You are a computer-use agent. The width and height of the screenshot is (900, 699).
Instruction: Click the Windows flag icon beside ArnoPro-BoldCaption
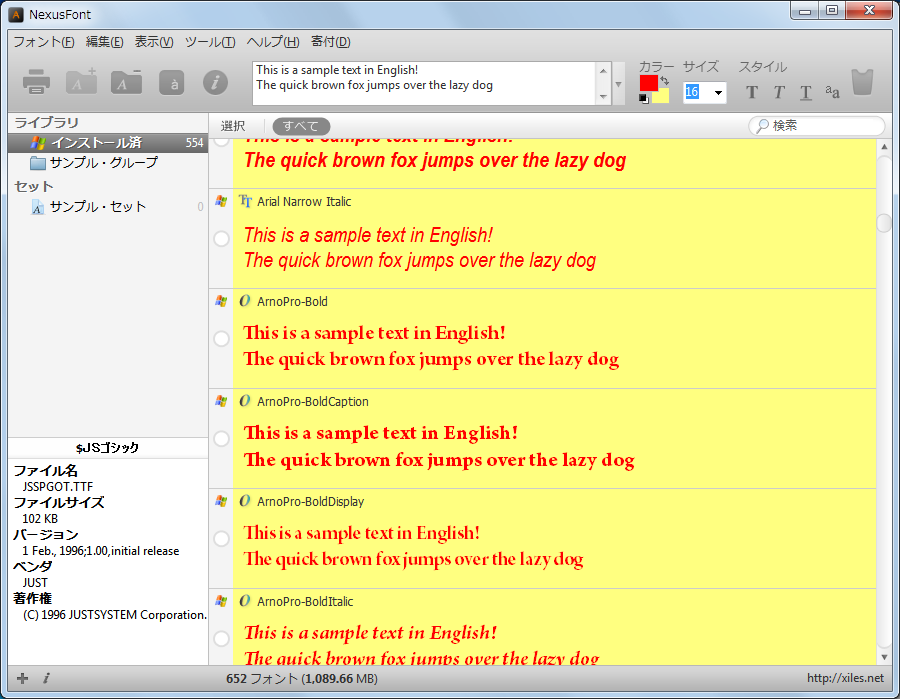221,401
